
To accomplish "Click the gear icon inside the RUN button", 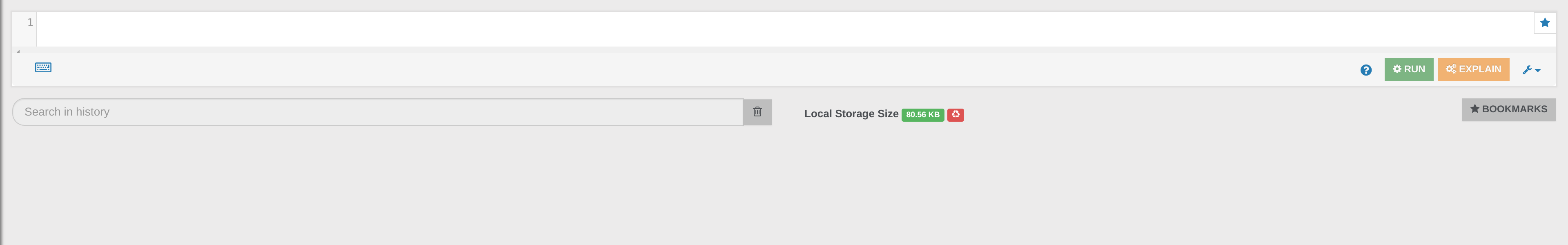I will 1398,69.
